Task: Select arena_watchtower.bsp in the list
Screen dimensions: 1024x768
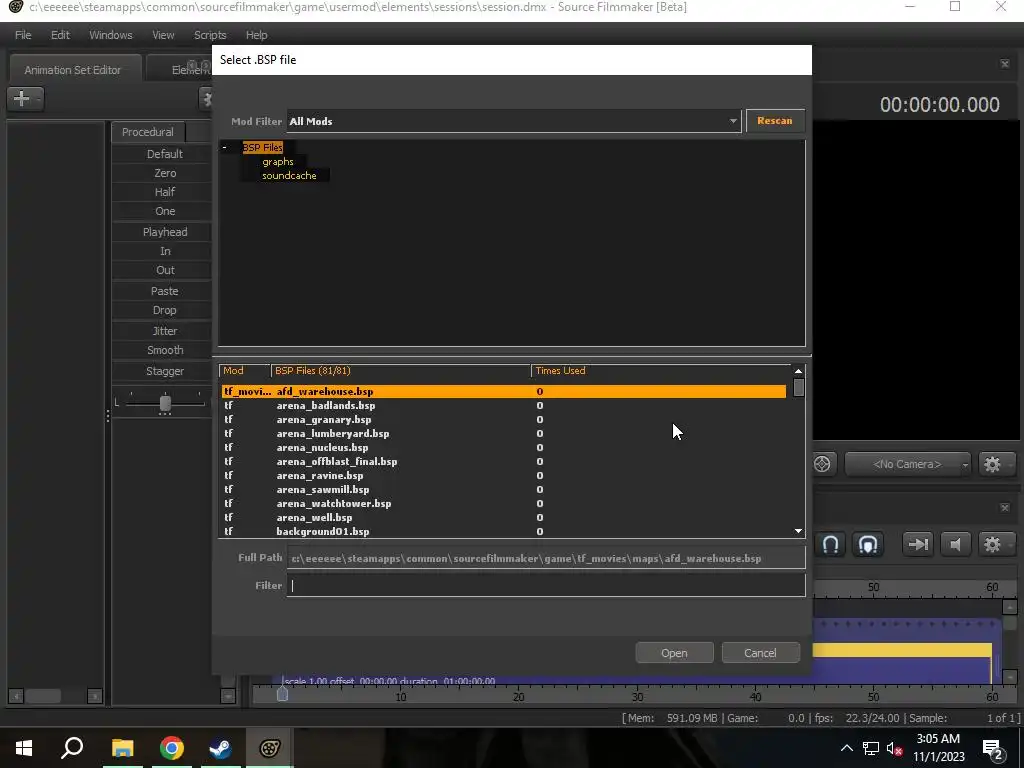Action: (x=504, y=504)
